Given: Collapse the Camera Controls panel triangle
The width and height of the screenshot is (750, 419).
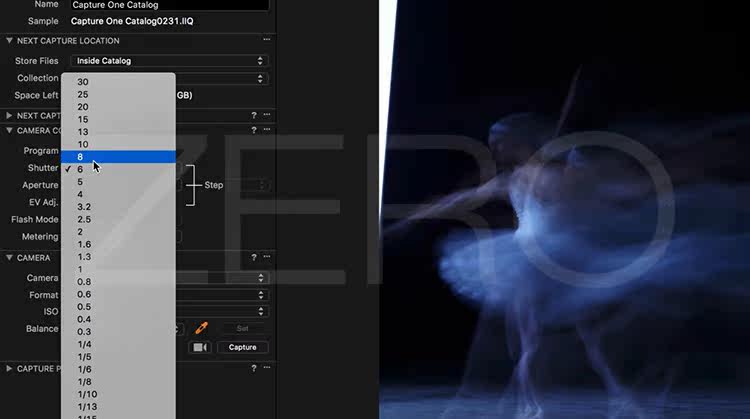Looking at the screenshot, I should click(x=9, y=130).
